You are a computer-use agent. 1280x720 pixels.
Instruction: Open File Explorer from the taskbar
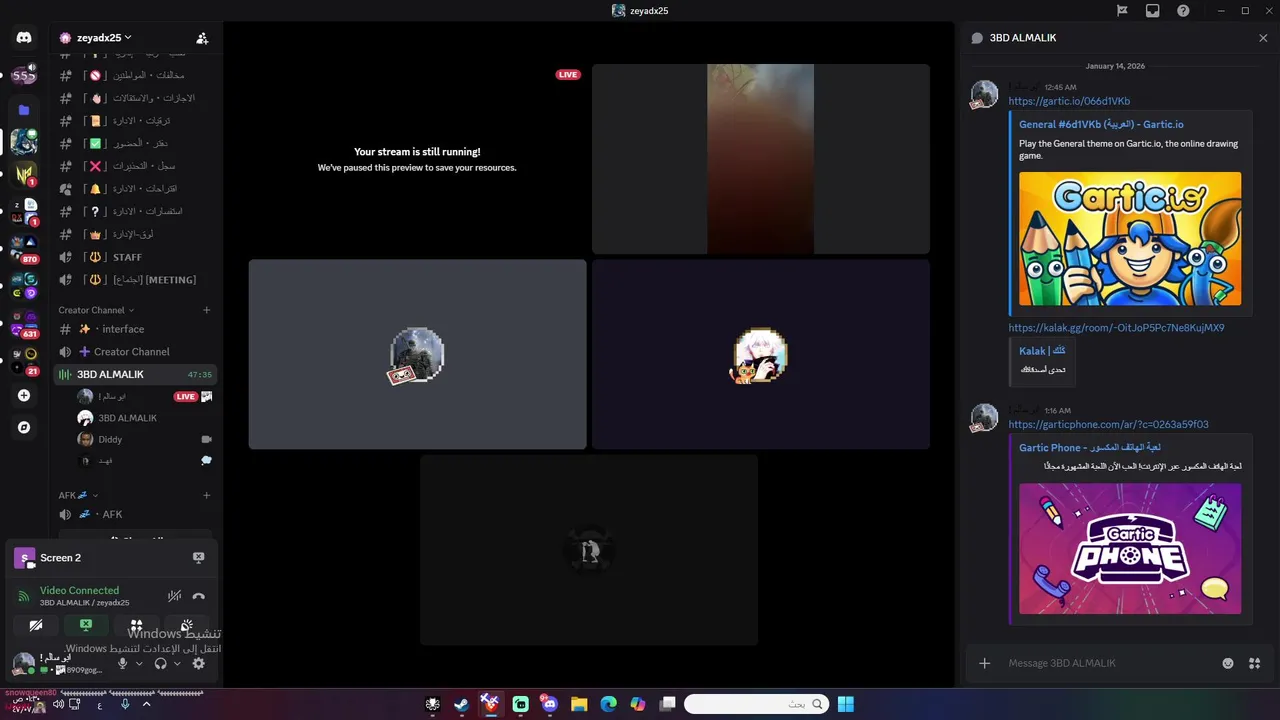point(579,704)
